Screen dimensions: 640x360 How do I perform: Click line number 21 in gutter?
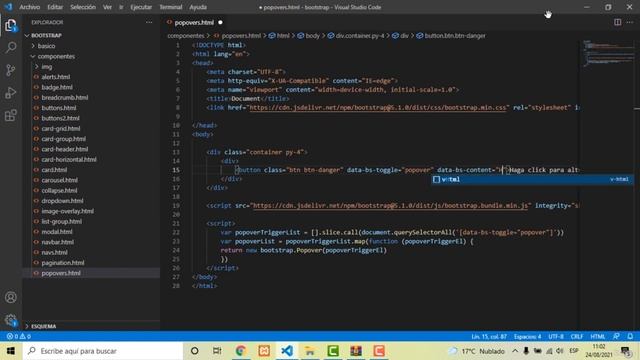tap(176, 223)
